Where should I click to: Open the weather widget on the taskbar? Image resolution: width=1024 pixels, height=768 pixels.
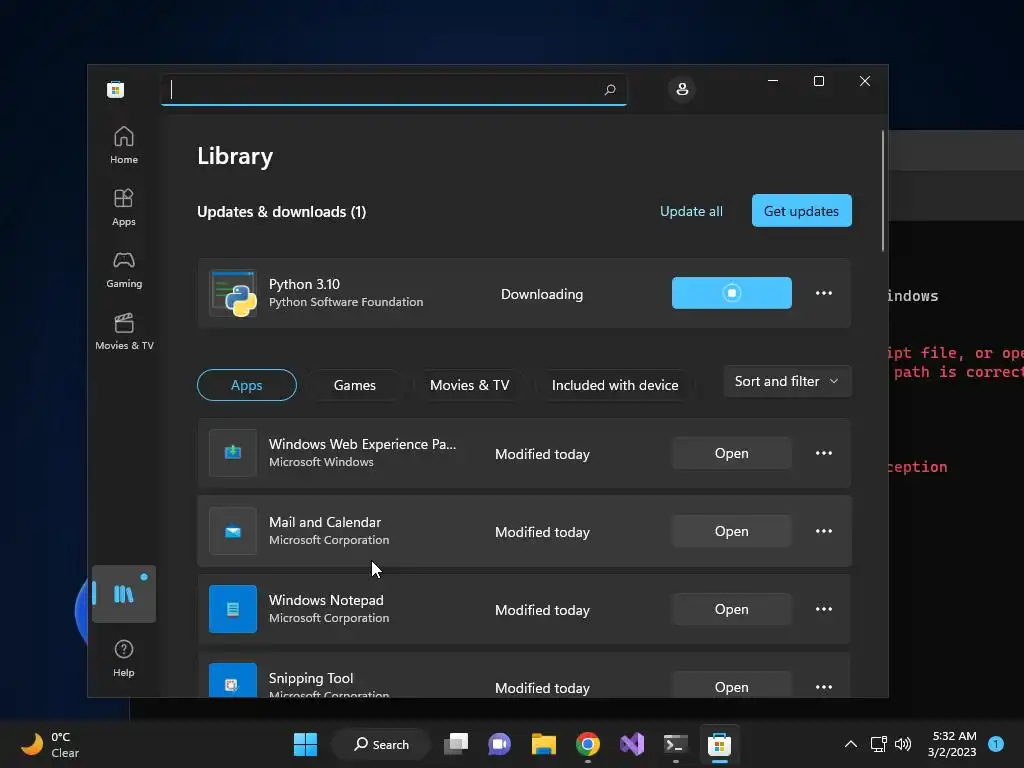[50, 744]
